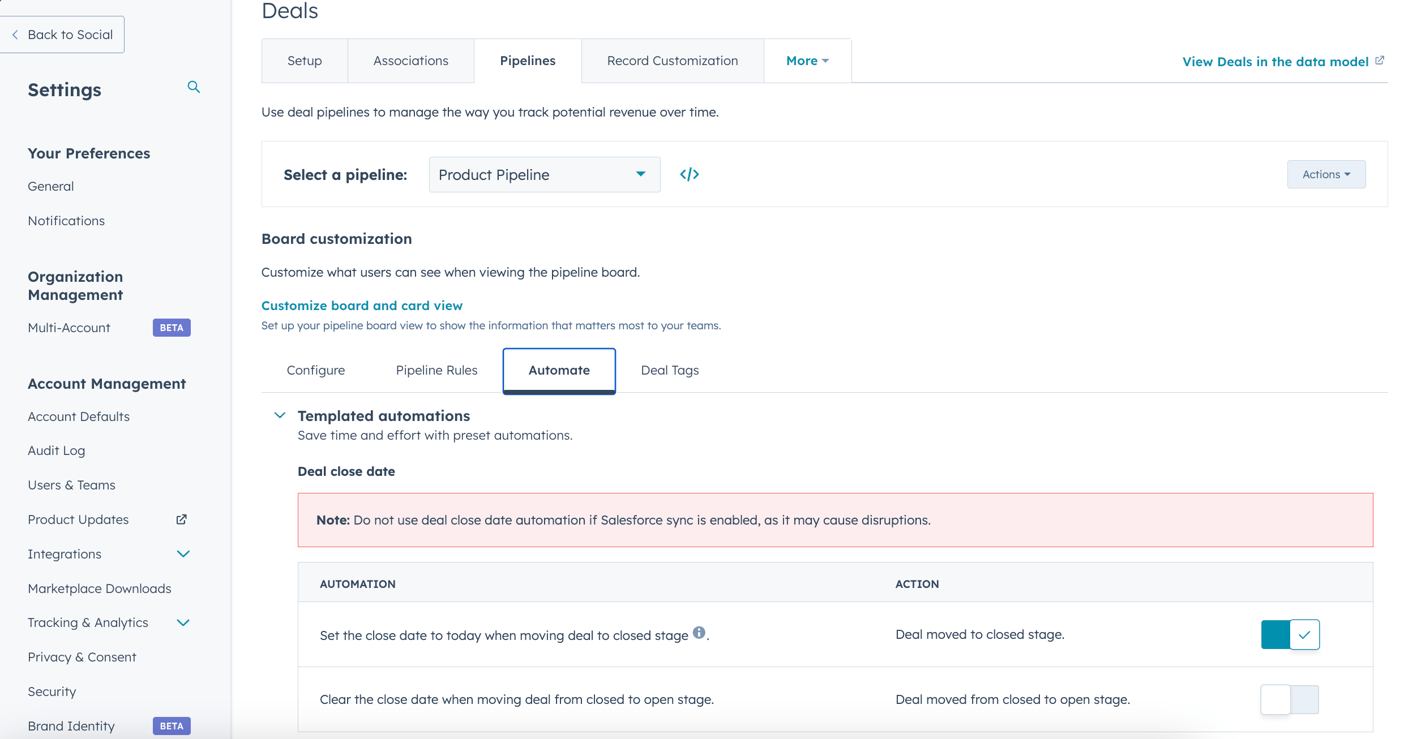Screen dimensions: 1404x739
Task: Open the Settings search magnifier icon
Action: (193, 87)
